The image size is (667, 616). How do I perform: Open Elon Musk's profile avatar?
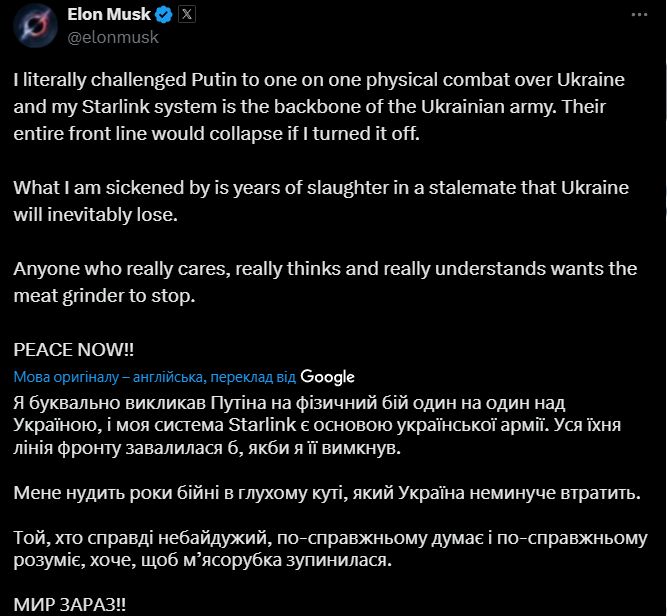click(x=35, y=26)
